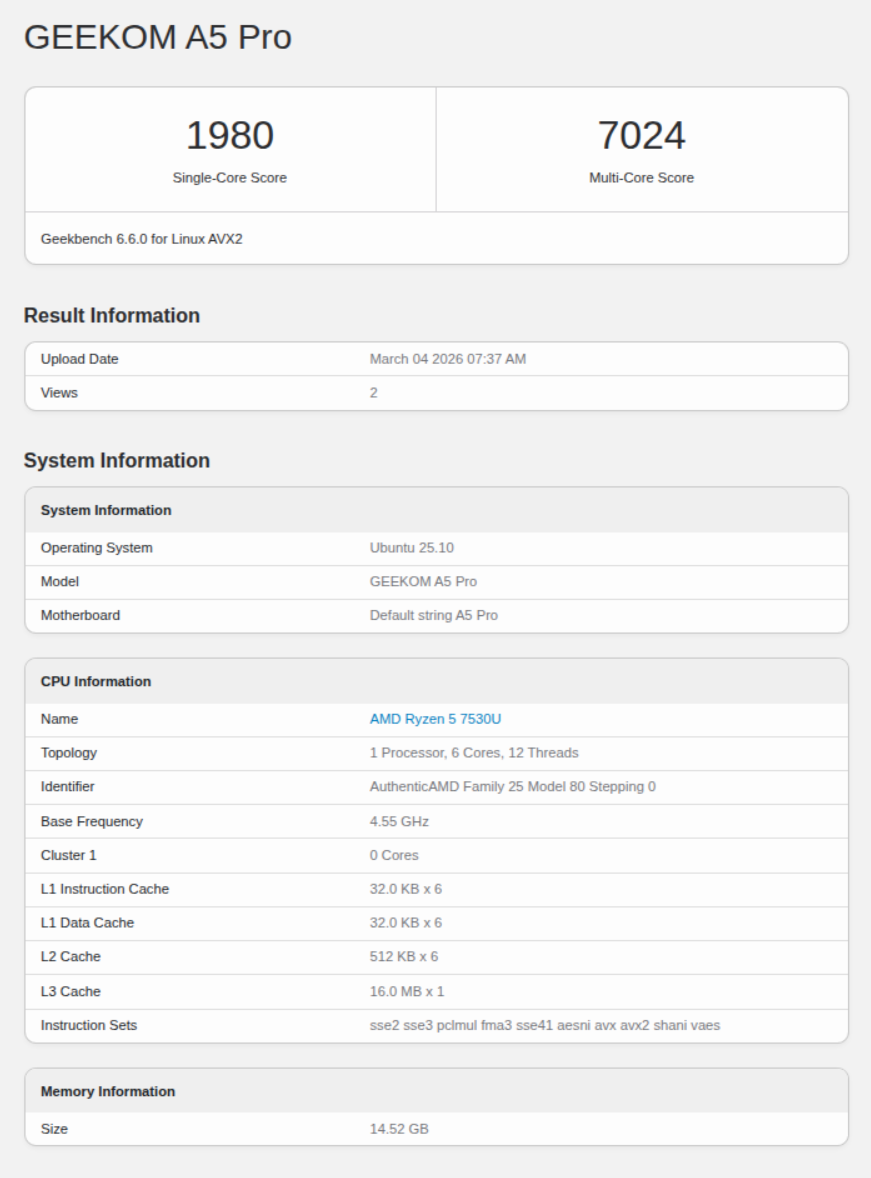Click the Views row label

pyautogui.click(x=59, y=393)
